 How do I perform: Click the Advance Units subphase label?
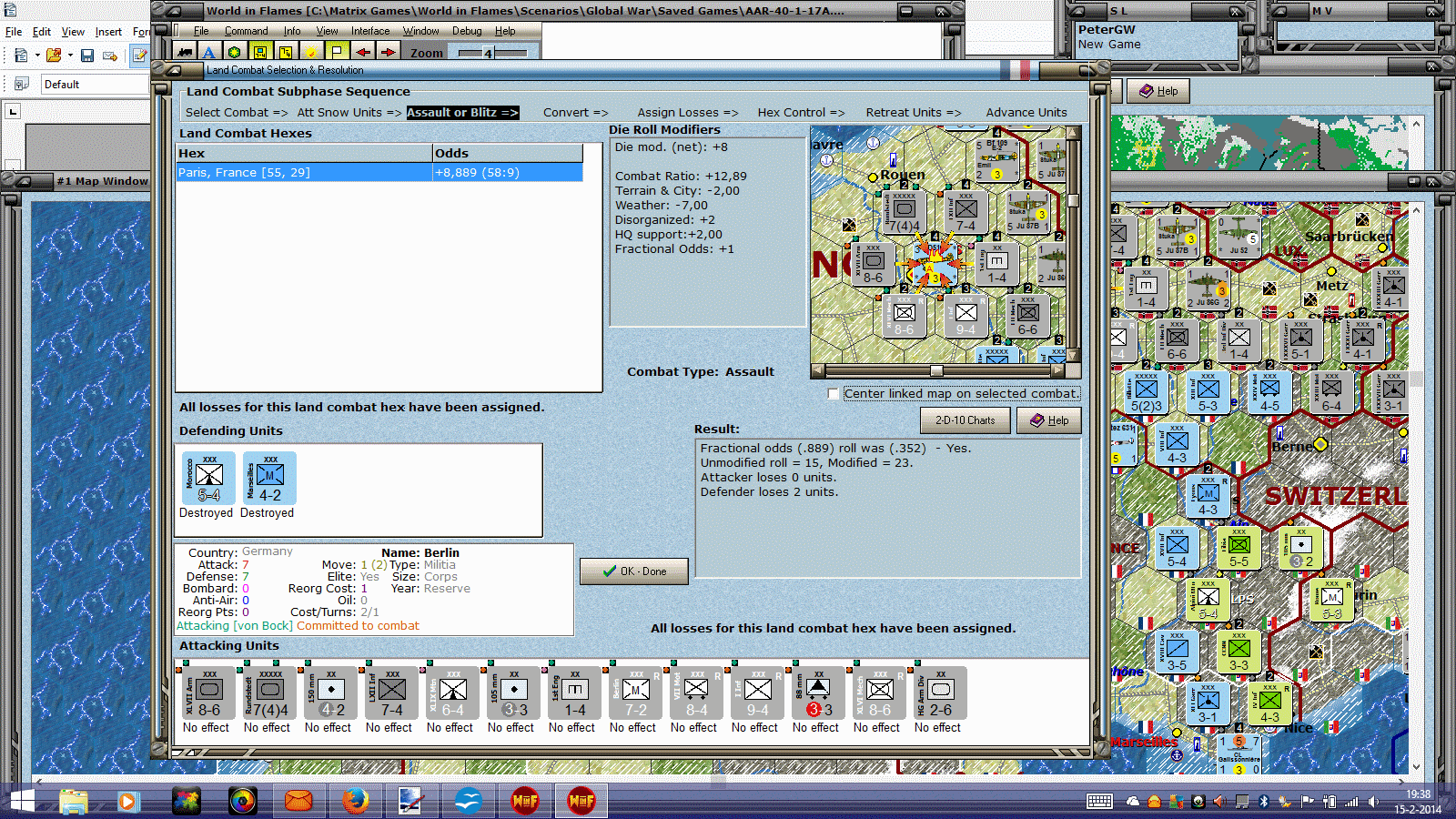click(1026, 113)
